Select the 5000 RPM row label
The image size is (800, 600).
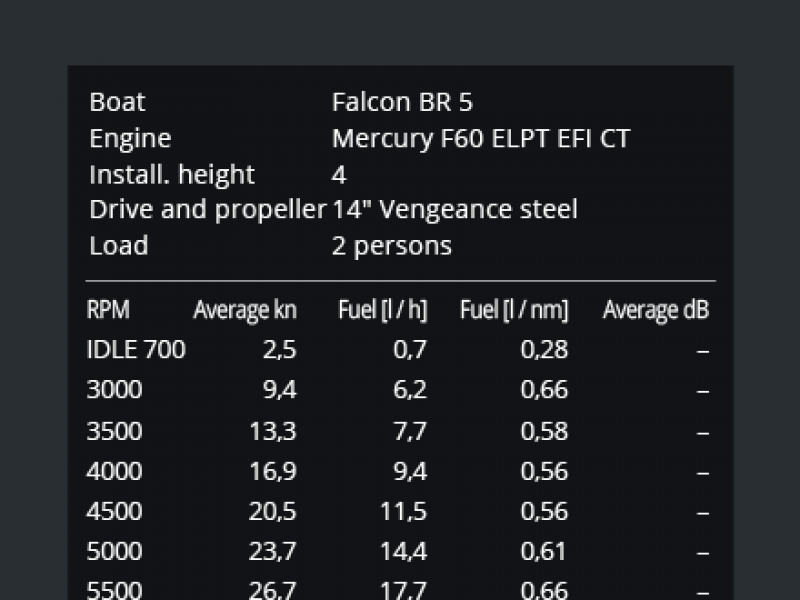(x=114, y=552)
